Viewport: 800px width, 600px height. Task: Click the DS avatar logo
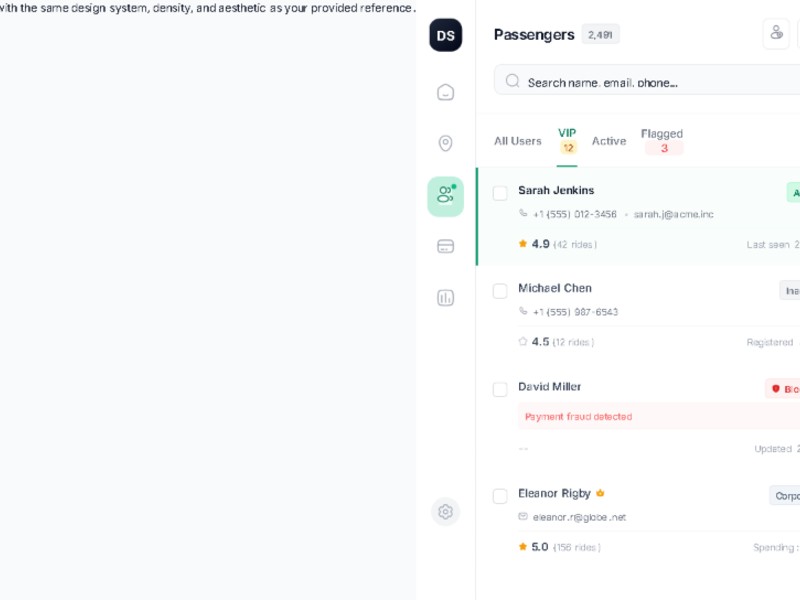click(446, 35)
